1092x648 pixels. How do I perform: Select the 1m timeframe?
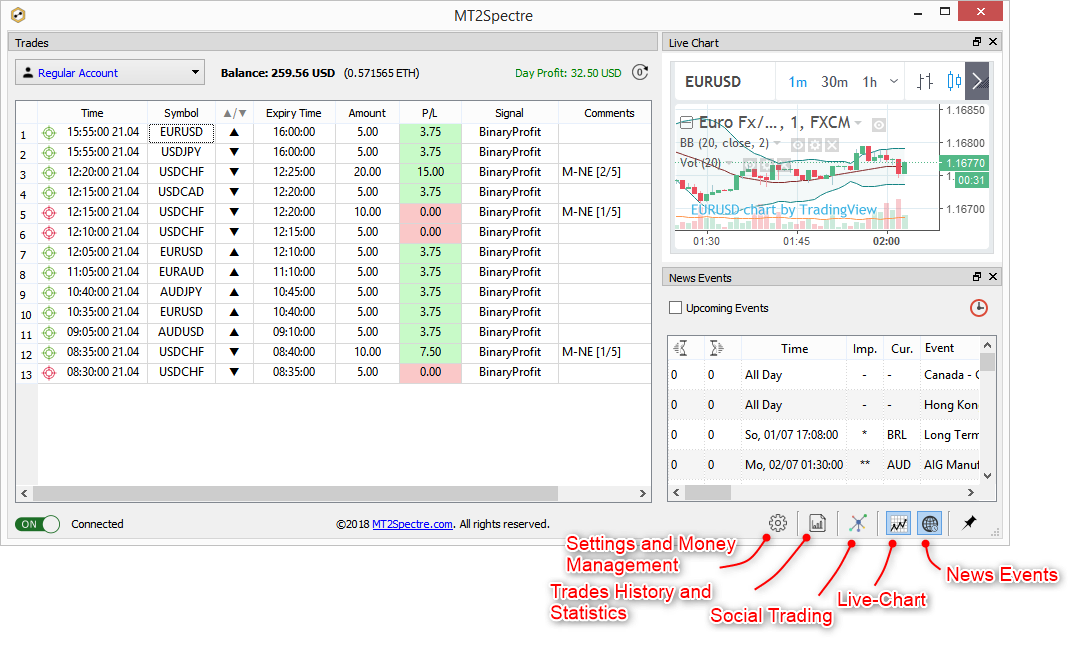(797, 82)
